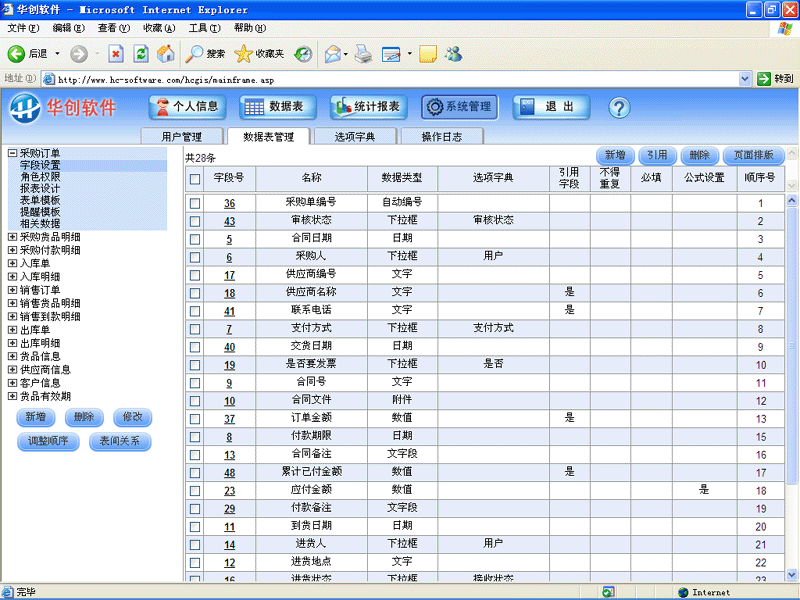Click the Print icon in toolbar

[x=362, y=54]
